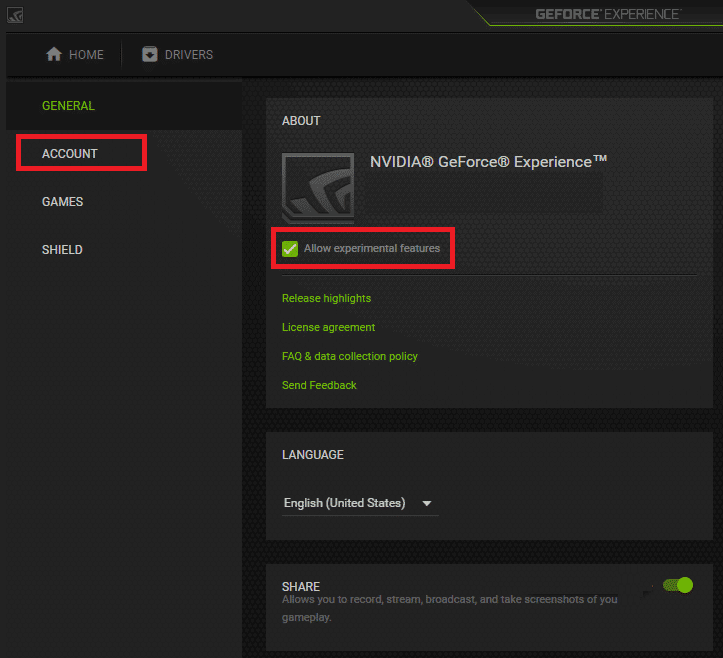Open the DRIVERS tab

click(178, 54)
